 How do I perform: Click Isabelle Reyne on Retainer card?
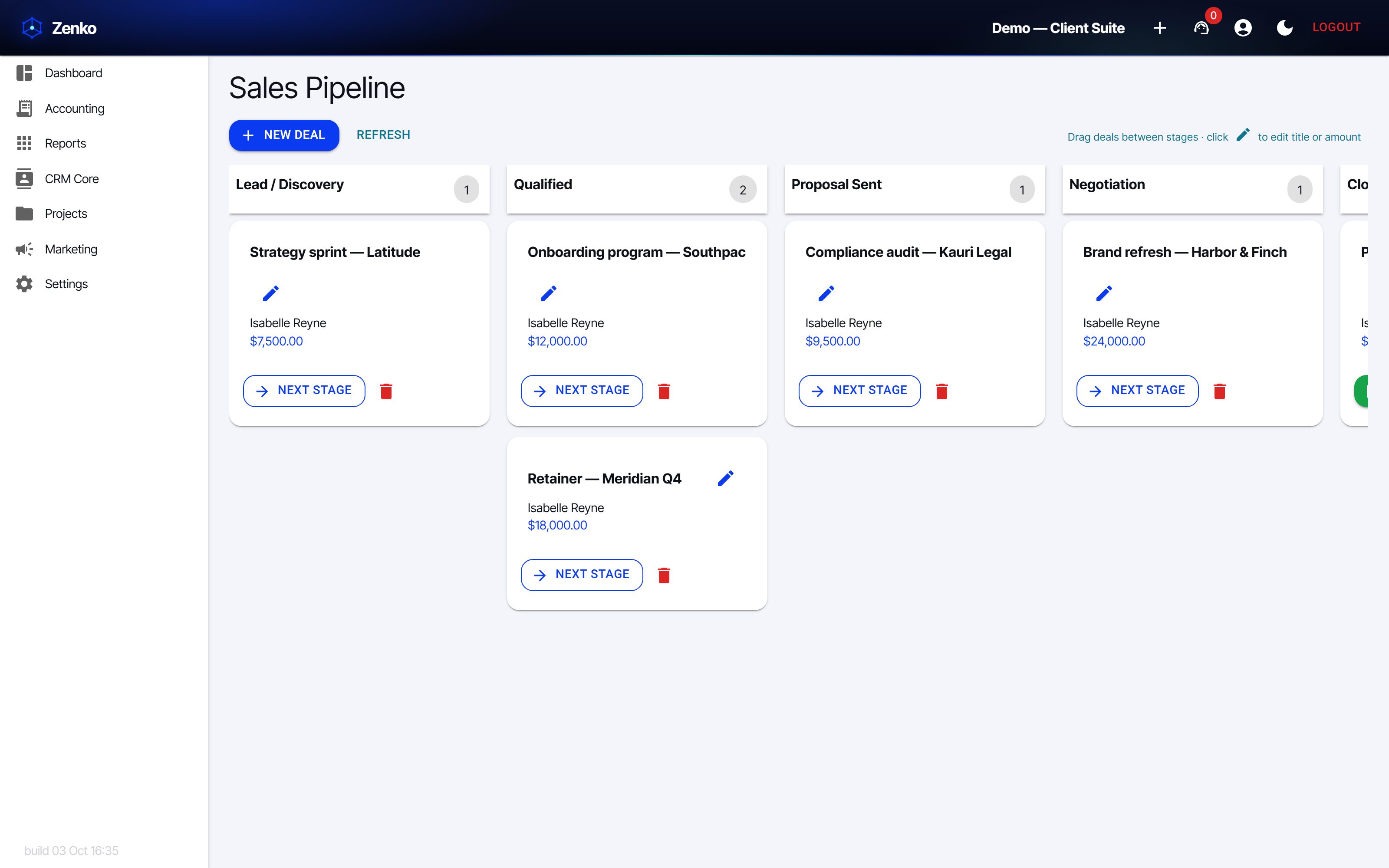point(565,507)
